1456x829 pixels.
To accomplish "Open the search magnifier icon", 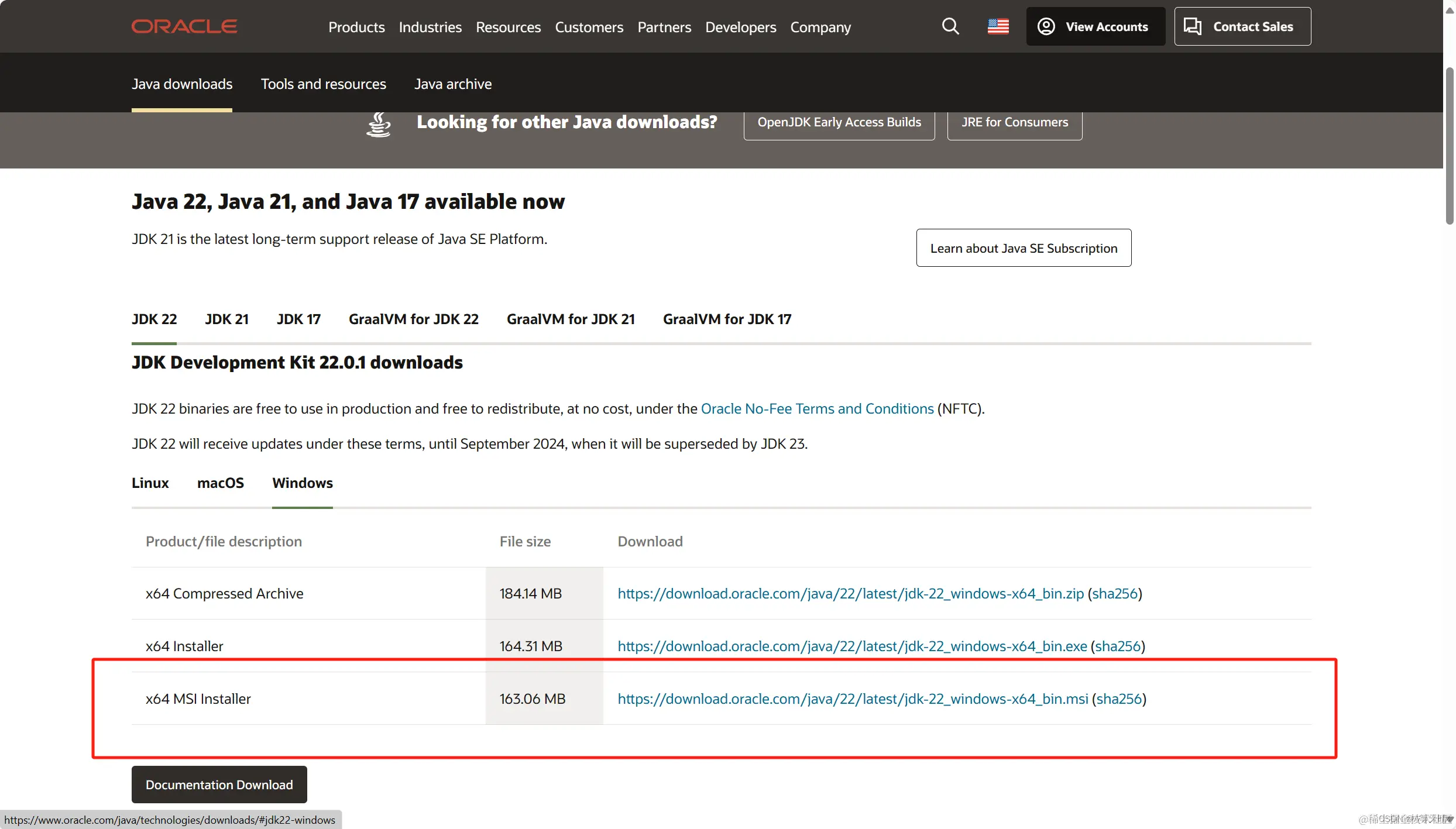I will tap(950, 26).
